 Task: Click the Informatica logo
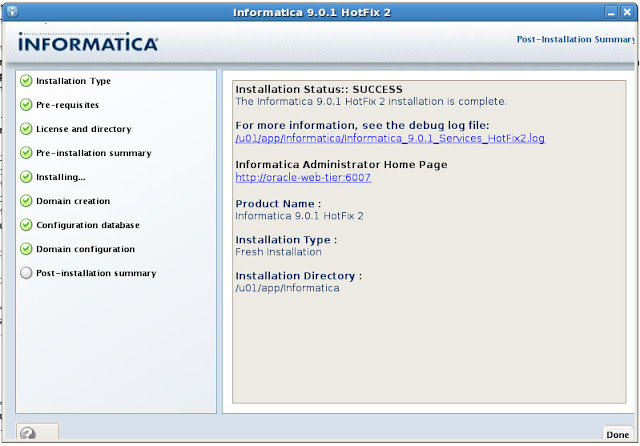tap(88, 42)
